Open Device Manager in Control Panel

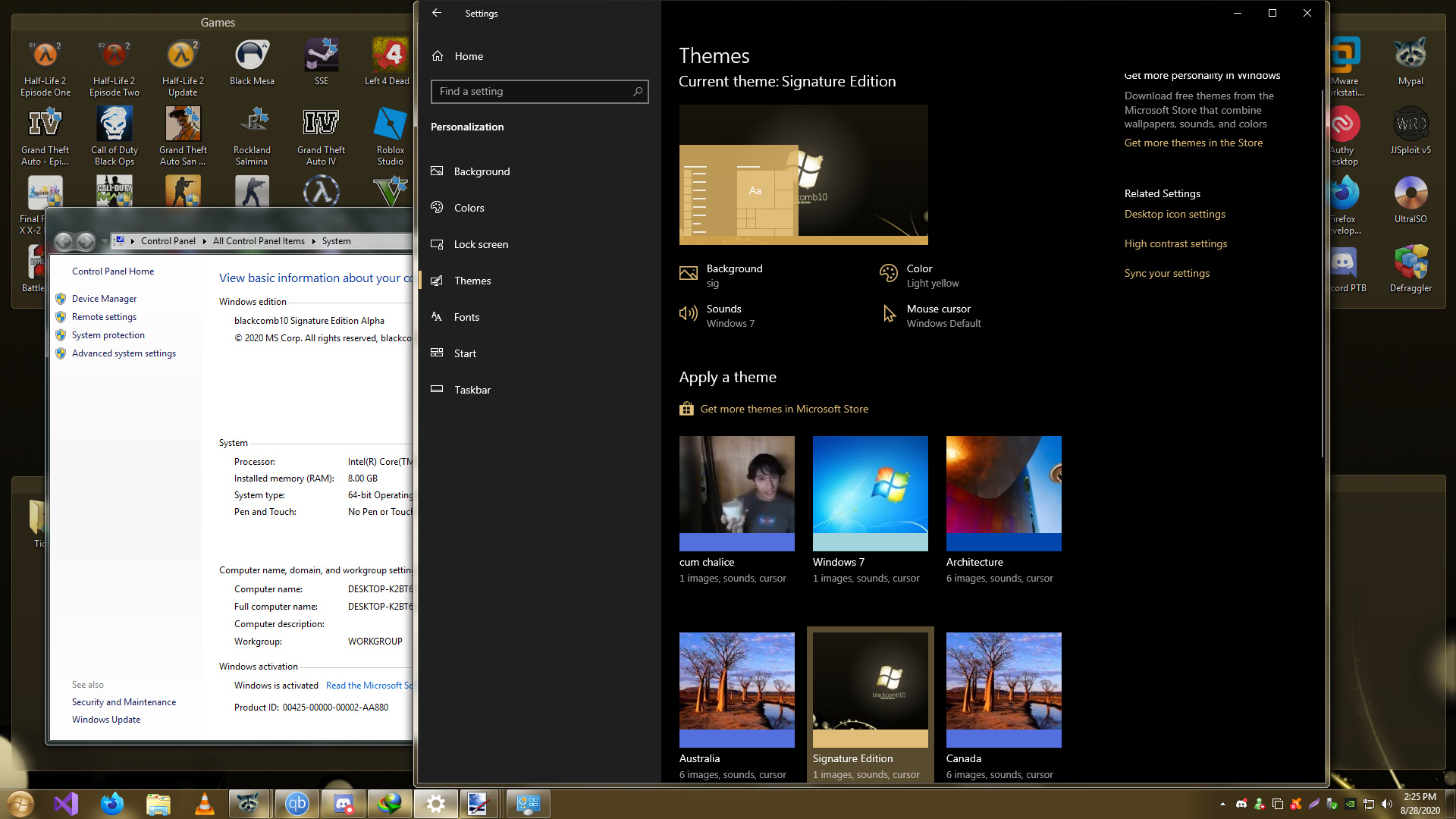tap(104, 299)
